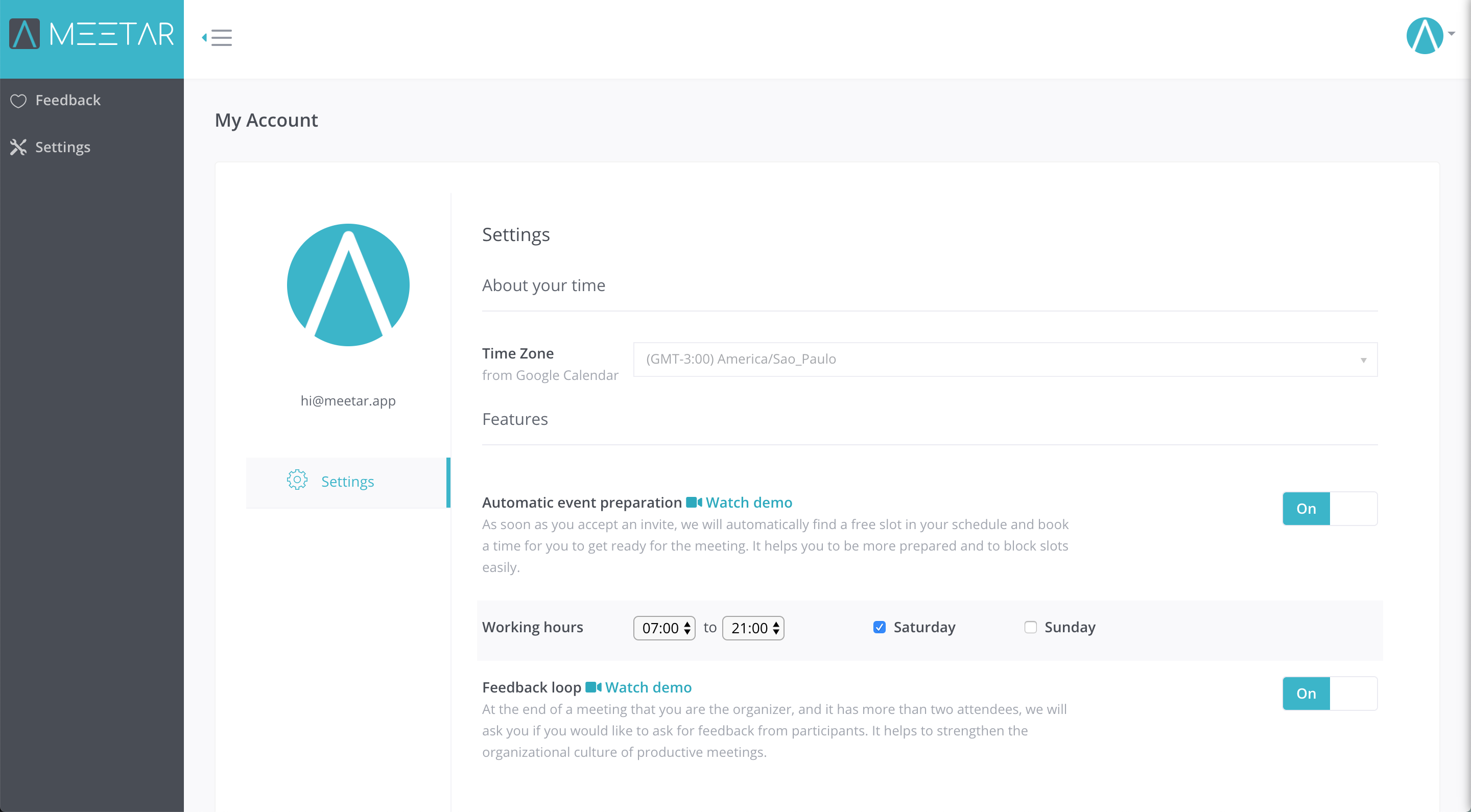
Task: Open user avatar menu in top right
Action: click(x=1427, y=35)
